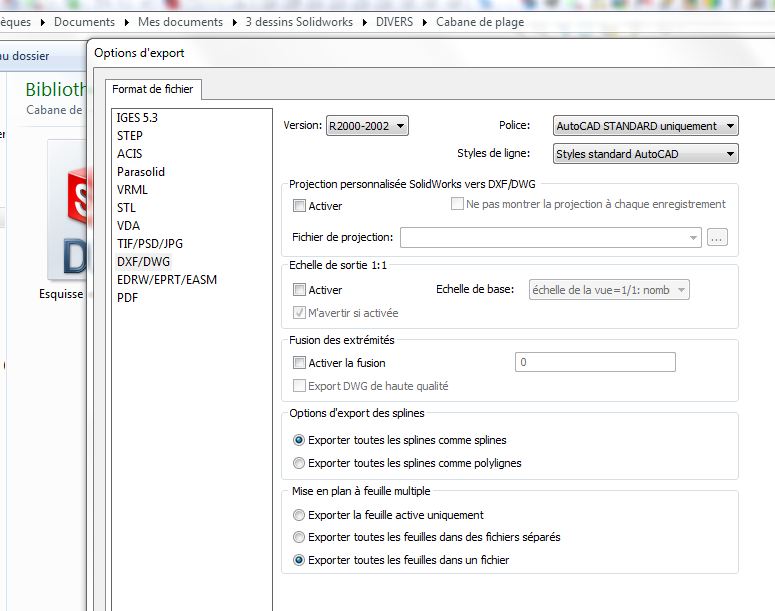This screenshot has width=775, height=611.
Task: Select DXF/DWG format entry
Action: click(143, 262)
